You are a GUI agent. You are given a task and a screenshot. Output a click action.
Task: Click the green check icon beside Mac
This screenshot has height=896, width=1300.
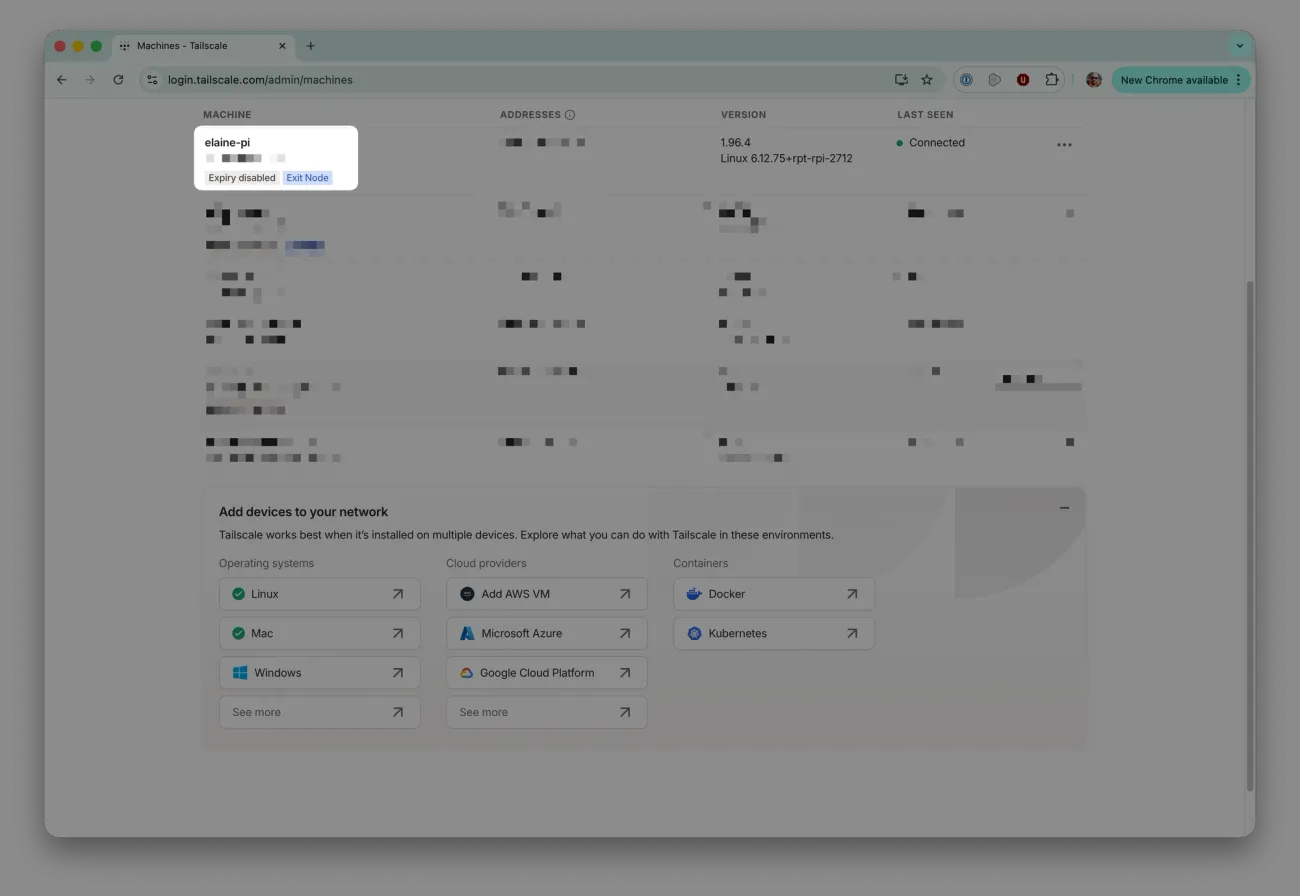point(238,633)
